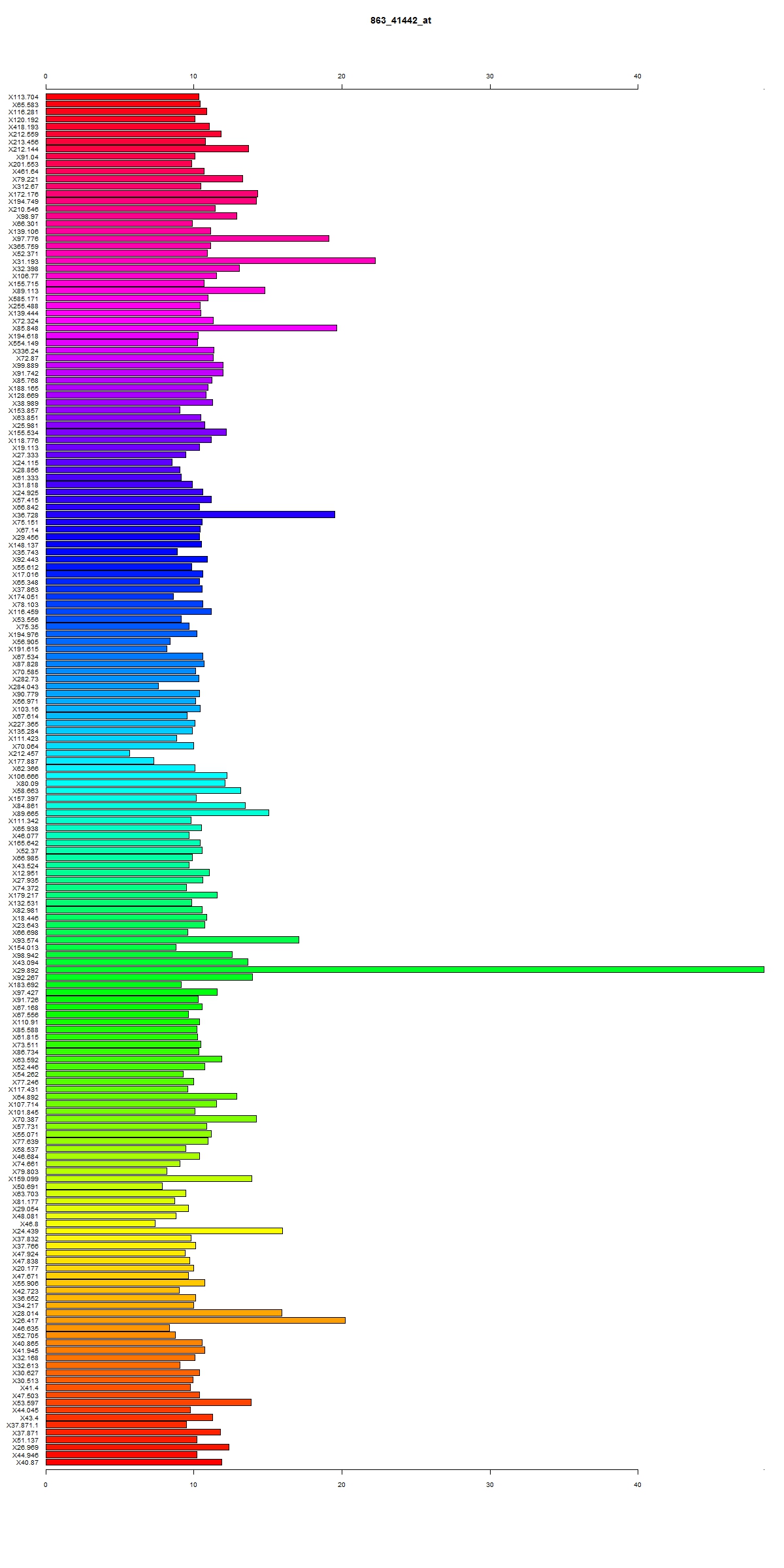
Task: Click the X365.759 label
Action: coord(23,246)
